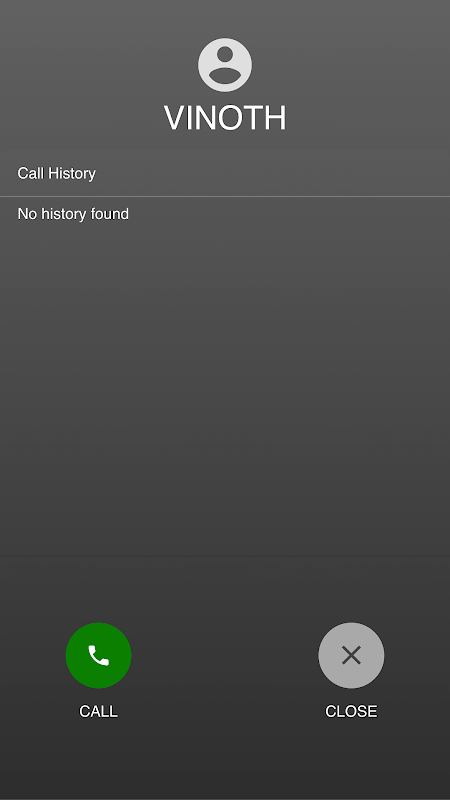Click the empty call history list area
The height and width of the screenshot is (800, 450).
(225, 388)
